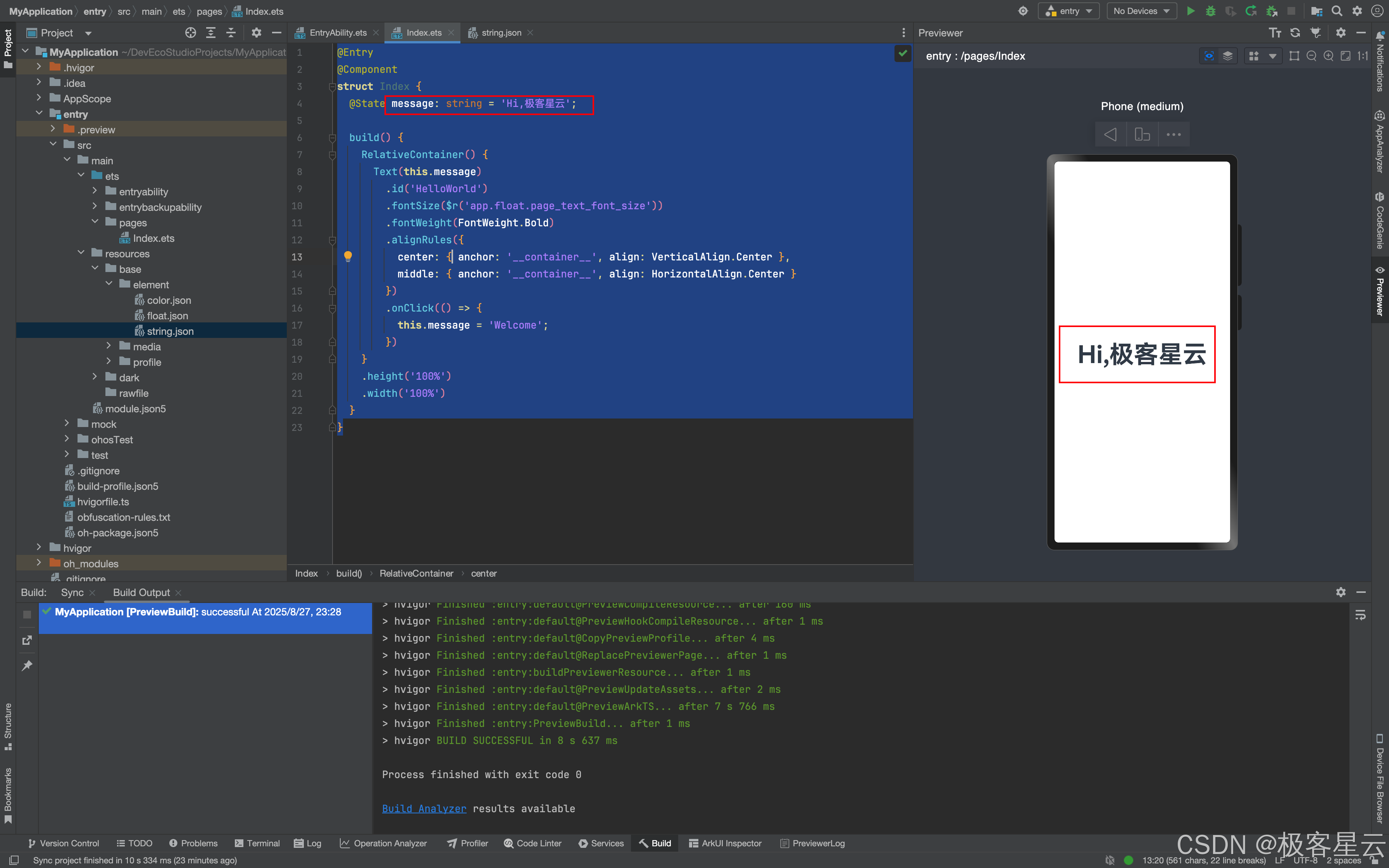The width and height of the screenshot is (1389, 868).
Task: Rotate the phone preview device
Action: [x=1142, y=134]
